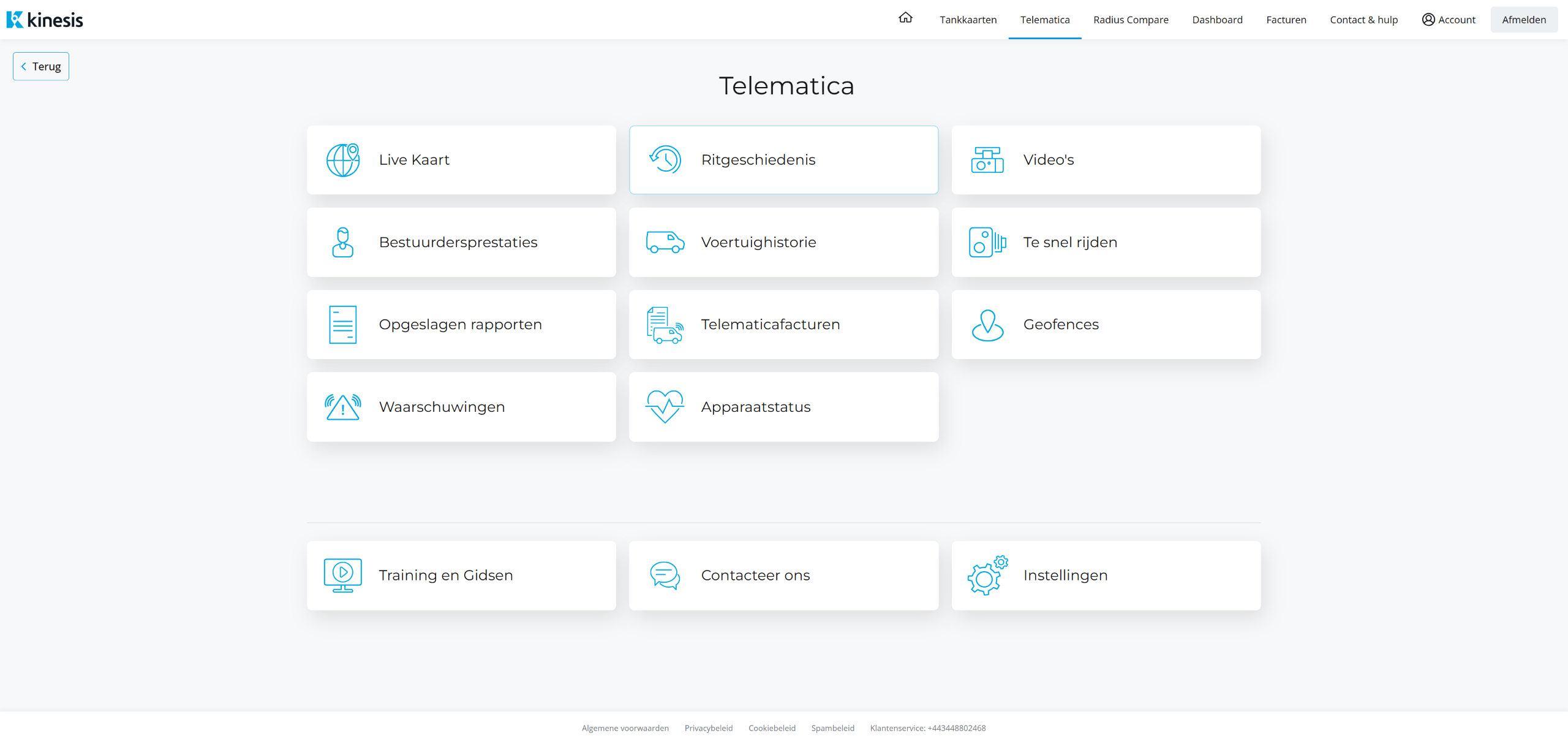Click the Te snel rijden speed camera icon
Image resolution: width=1568 pixels, height=744 pixels.
pyautogui.click(x=987, y=242)
